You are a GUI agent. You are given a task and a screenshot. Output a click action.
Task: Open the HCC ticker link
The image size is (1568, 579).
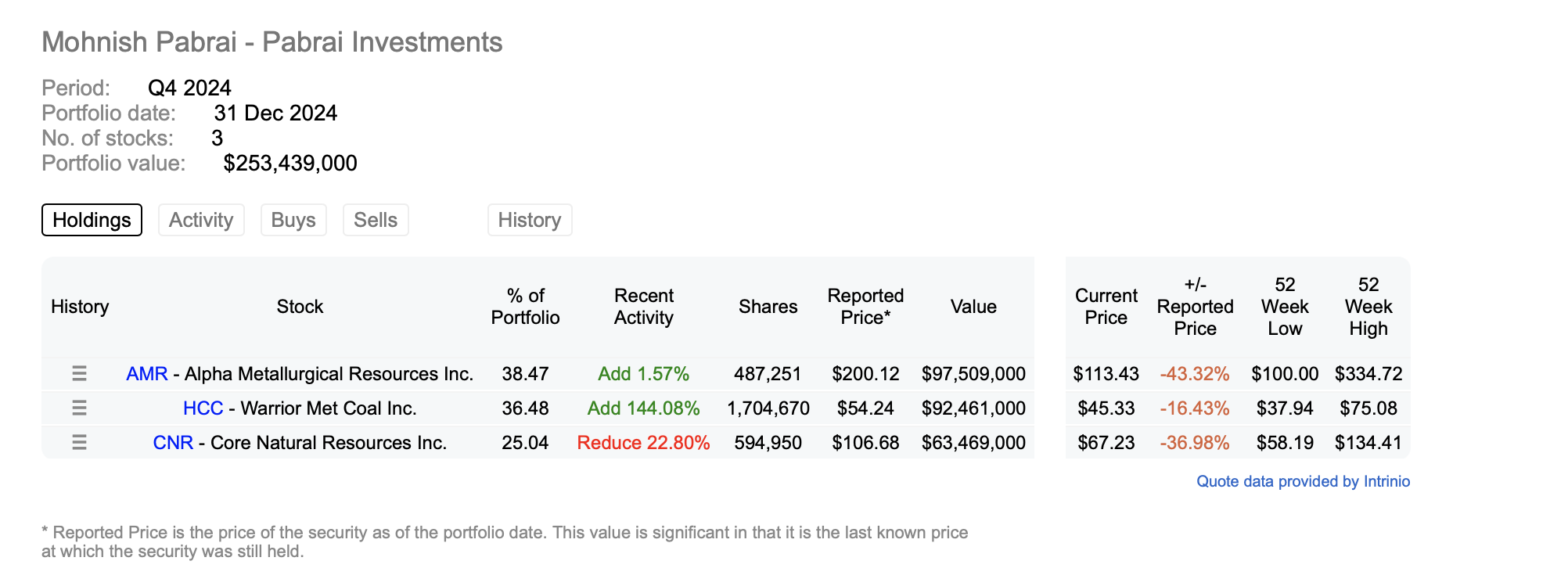(x=203, y=408)
